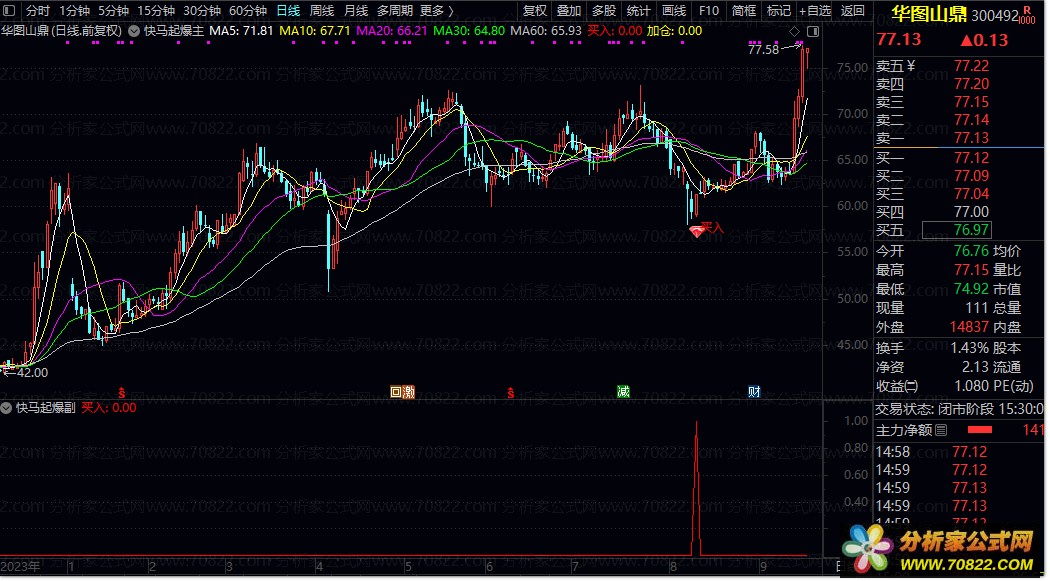Select the 15分钟 period tab

click(156, 11)
